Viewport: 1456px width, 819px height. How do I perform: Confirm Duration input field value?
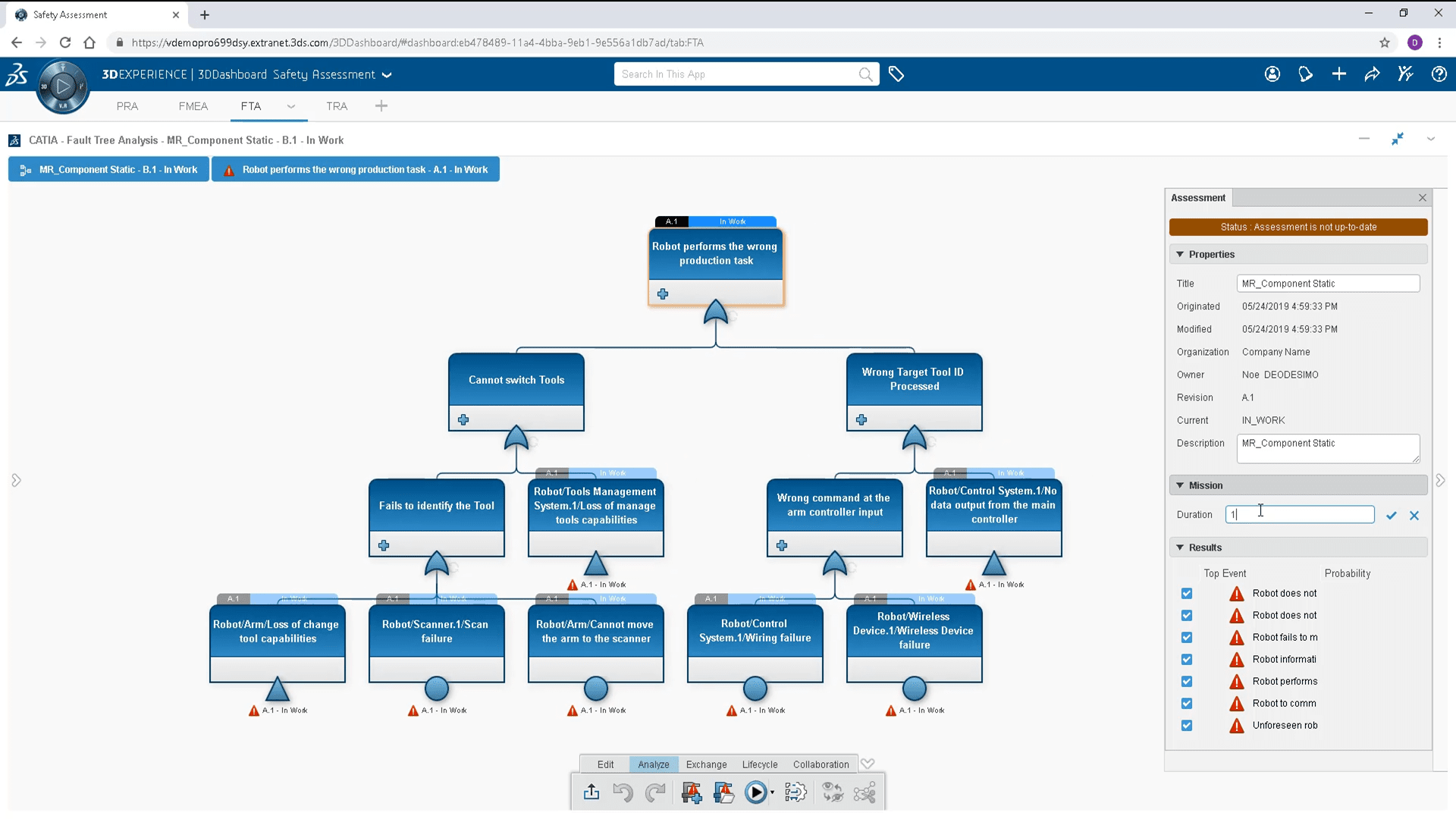tap(1391, 514)
